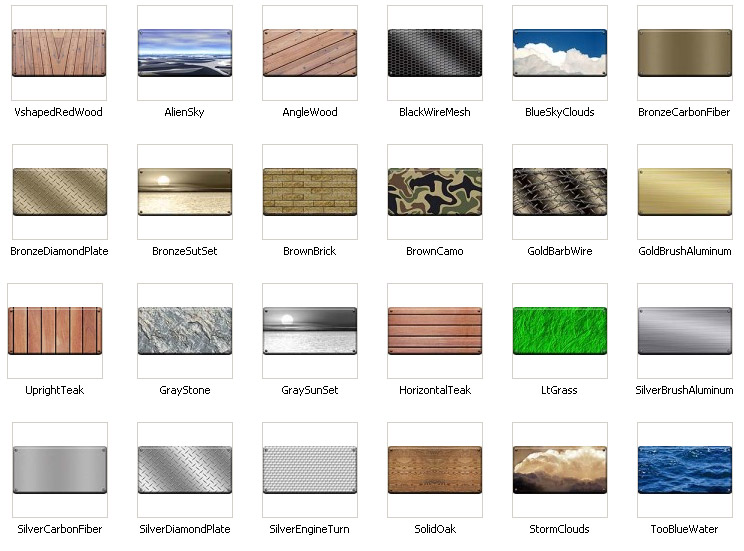Image resolution: width=744 pixels, height=551 pixels.
Task: Select the BronzeDiamondPlate thumbnail
Action: point(60,192)
